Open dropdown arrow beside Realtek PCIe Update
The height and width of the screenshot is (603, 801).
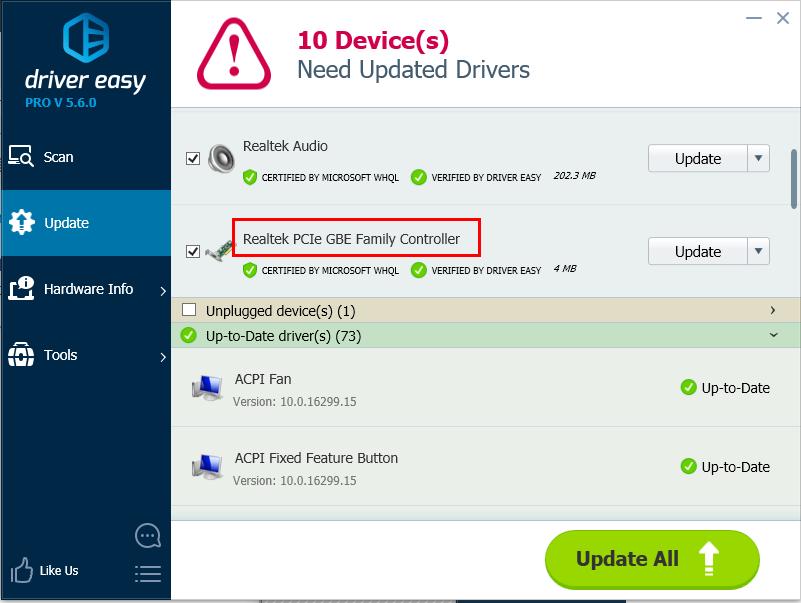pos(759,251)
